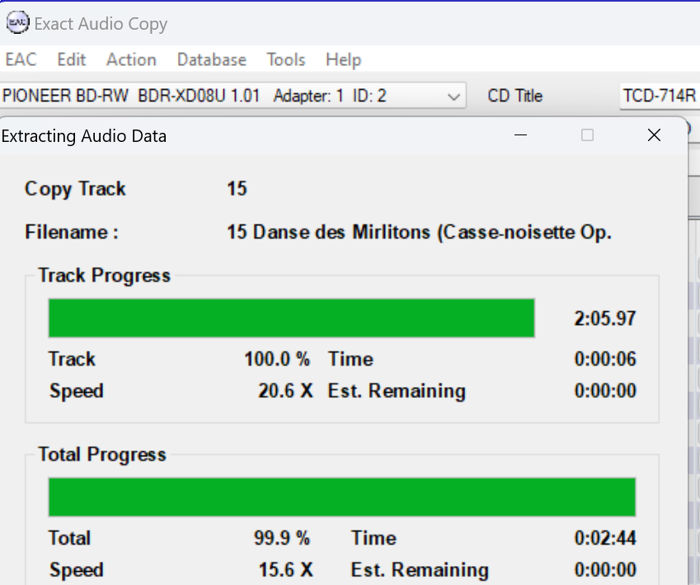Click the total time 0:02:44

click(605, 538)
